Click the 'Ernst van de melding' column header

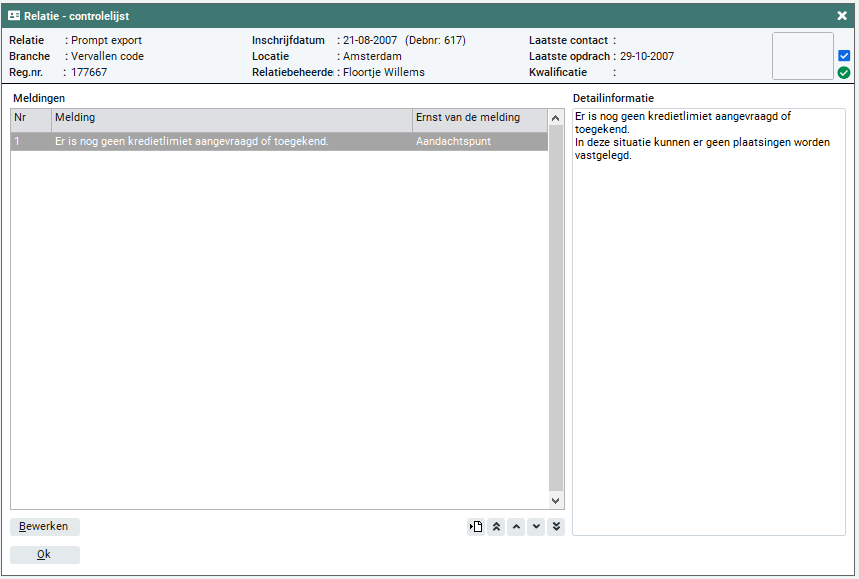click(479, 118)
